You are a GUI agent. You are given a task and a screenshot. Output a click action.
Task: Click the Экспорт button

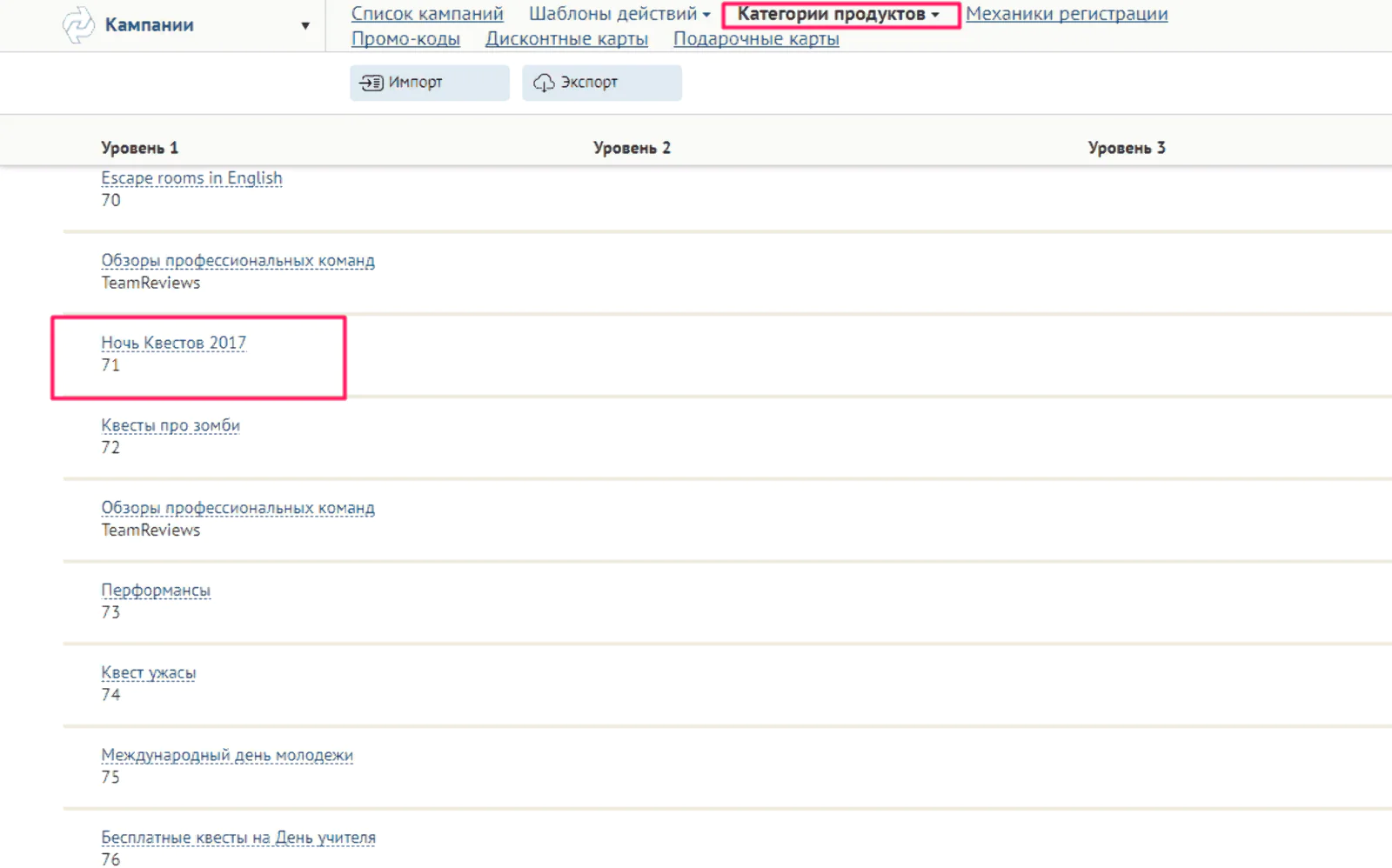tap(602, 83)
